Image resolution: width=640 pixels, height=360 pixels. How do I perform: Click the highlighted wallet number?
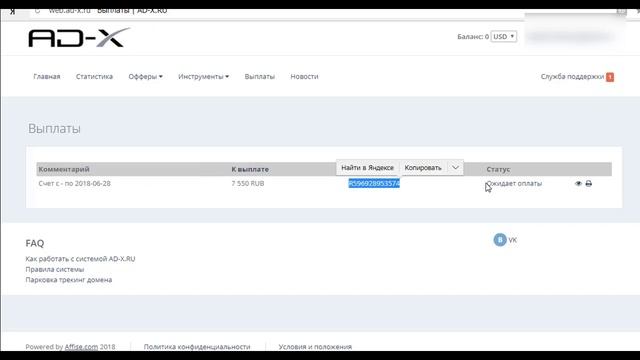(x=374, y=184)
